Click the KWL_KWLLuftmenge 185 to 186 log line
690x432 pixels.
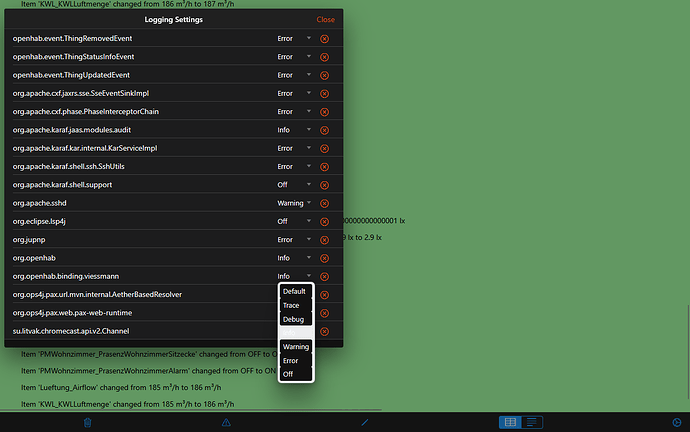tap(128, 404)
